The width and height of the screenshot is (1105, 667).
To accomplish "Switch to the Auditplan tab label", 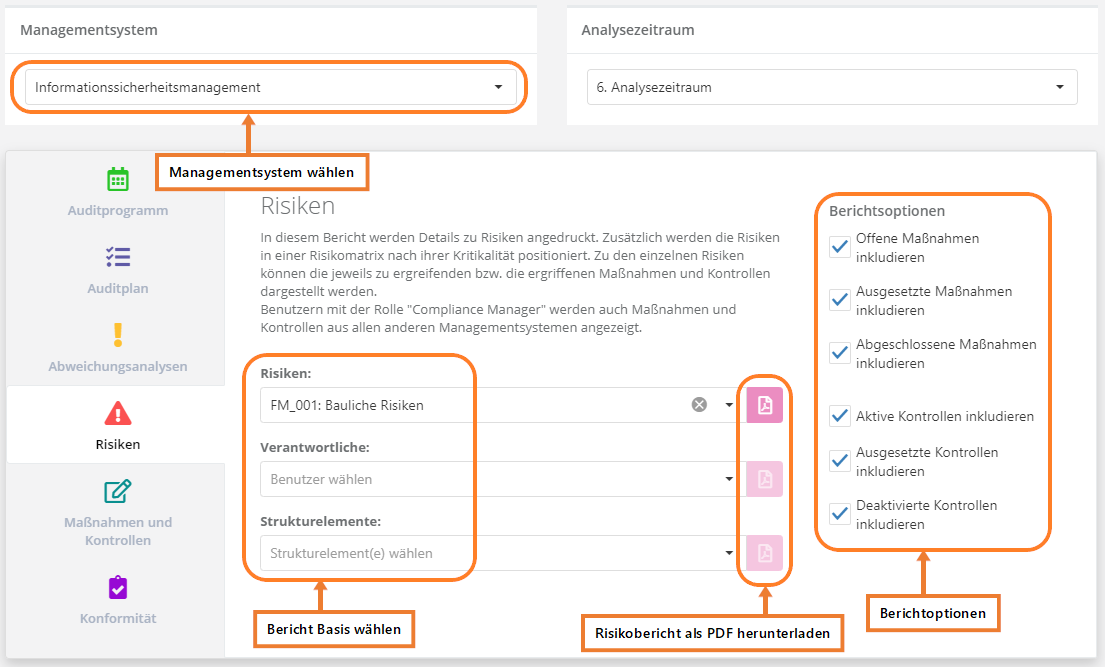I will pyautogui.click(x=118, y=289).
